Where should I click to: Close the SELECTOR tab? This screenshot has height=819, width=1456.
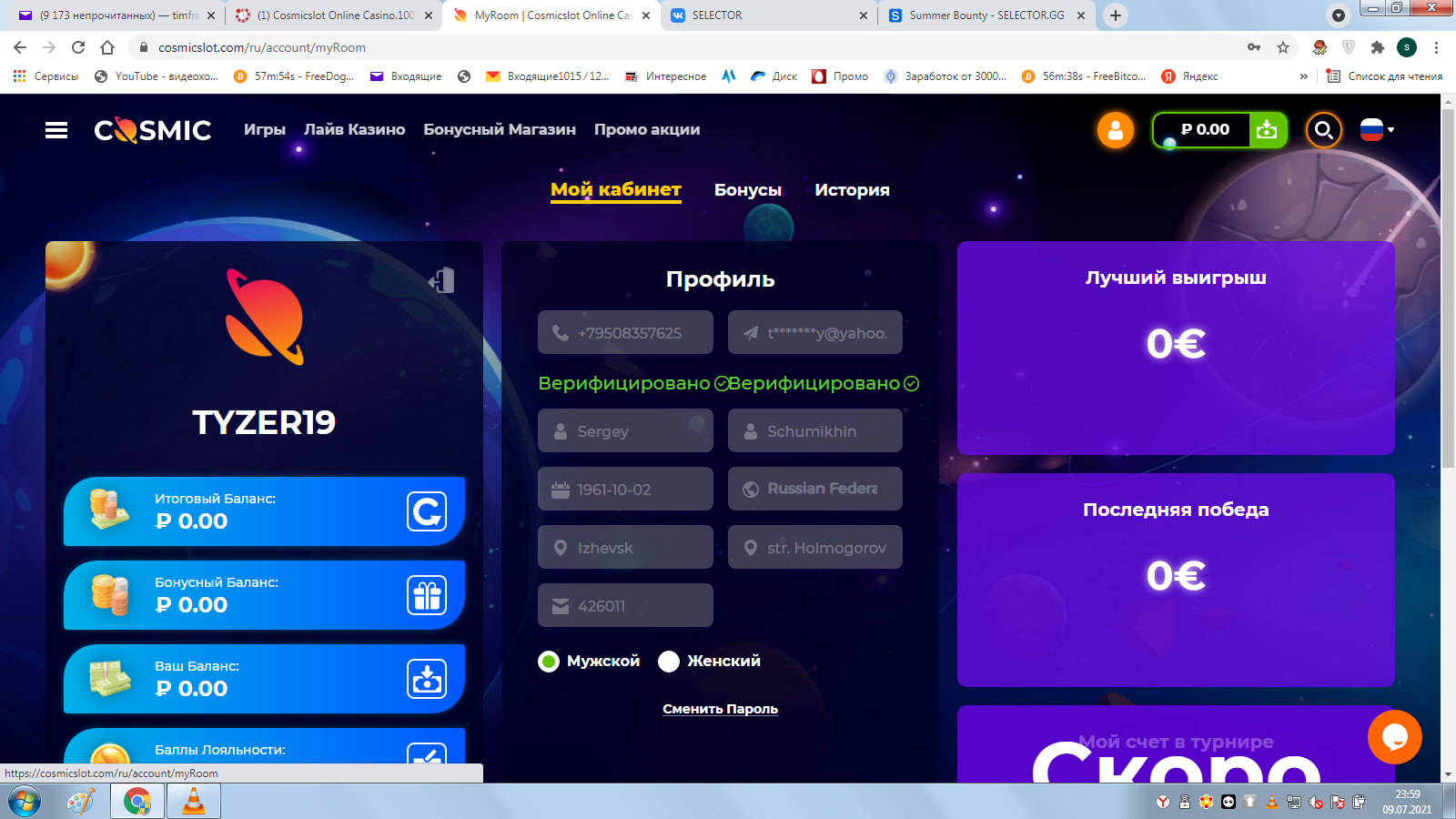[x=864, y=15]
